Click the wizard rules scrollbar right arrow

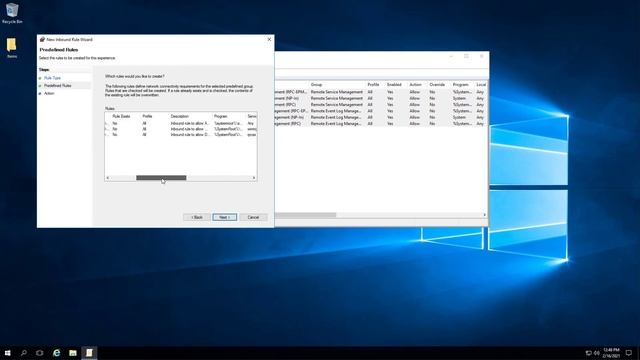point(254,178)
